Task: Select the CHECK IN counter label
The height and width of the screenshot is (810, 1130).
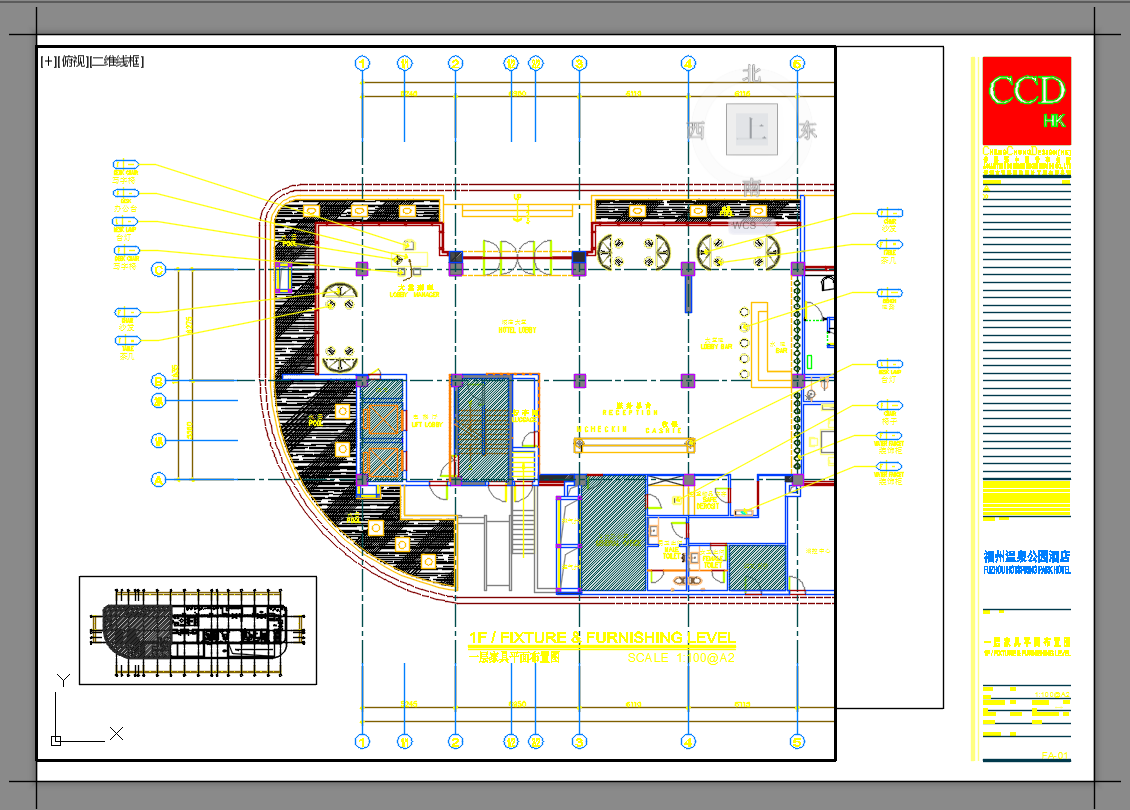Action: click(x=602, y=430)
